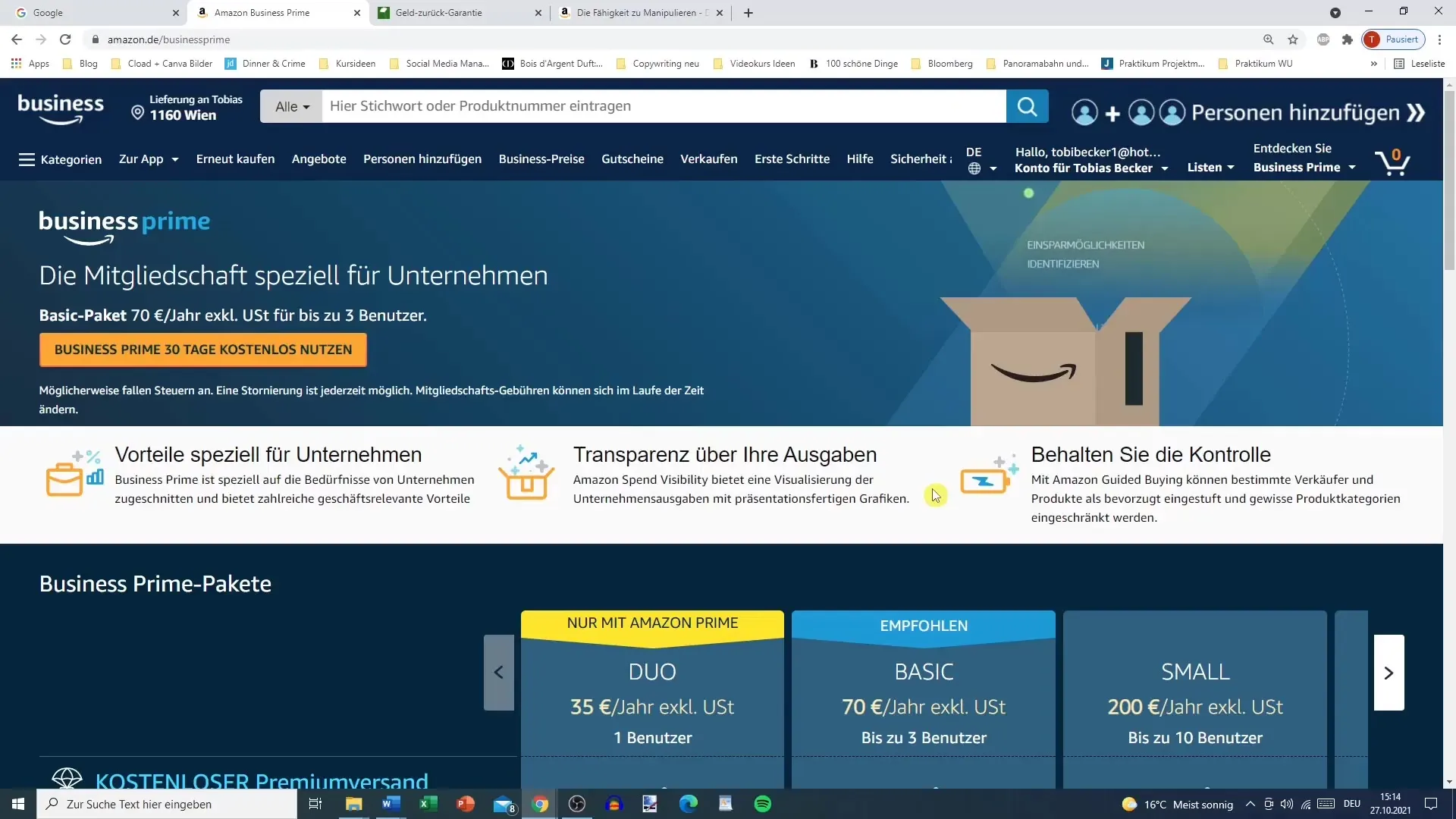Open Angebote in navigation bar

point(318,159)
